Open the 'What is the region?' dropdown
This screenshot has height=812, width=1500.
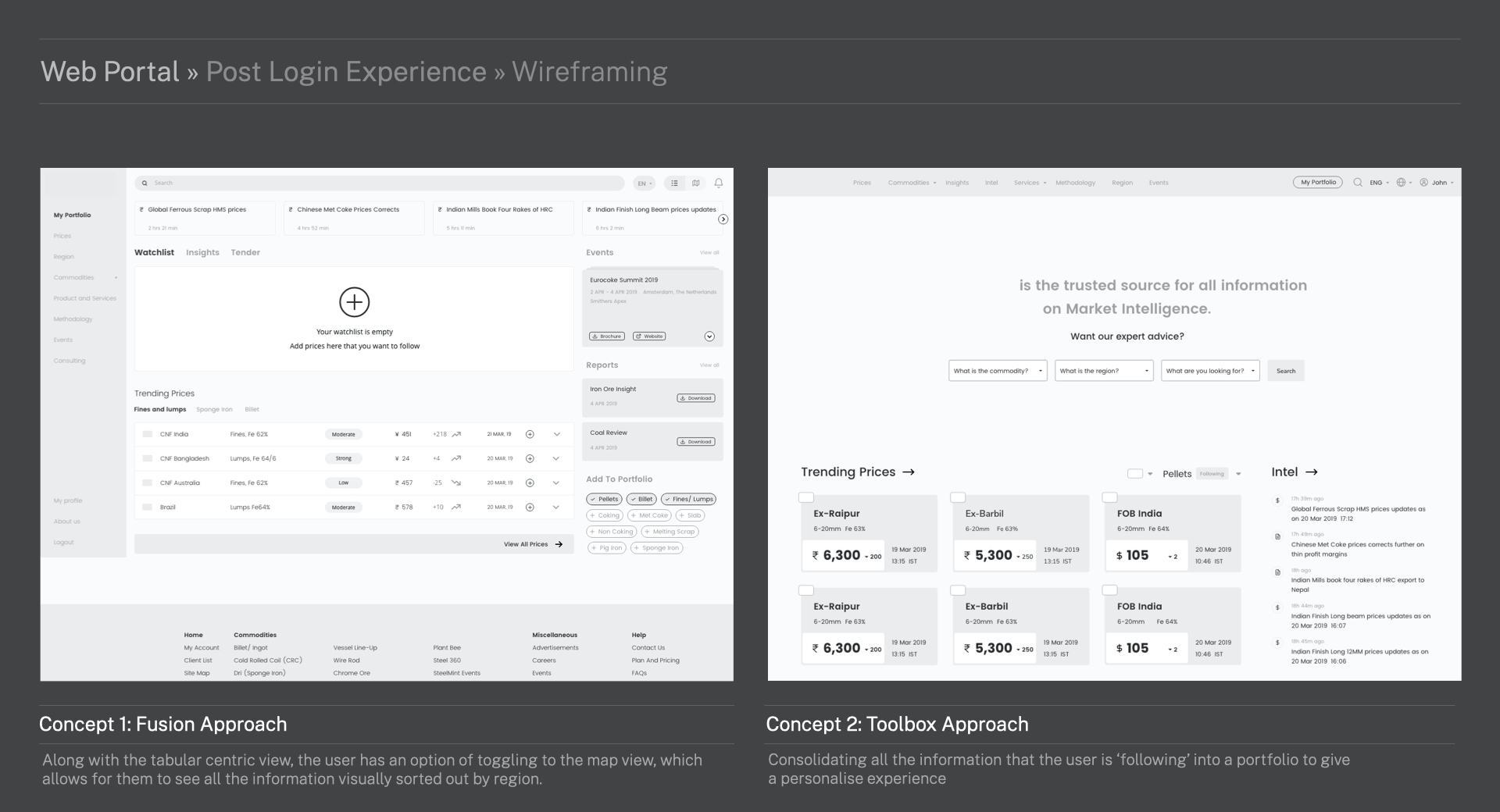[x=1104, y=371]
